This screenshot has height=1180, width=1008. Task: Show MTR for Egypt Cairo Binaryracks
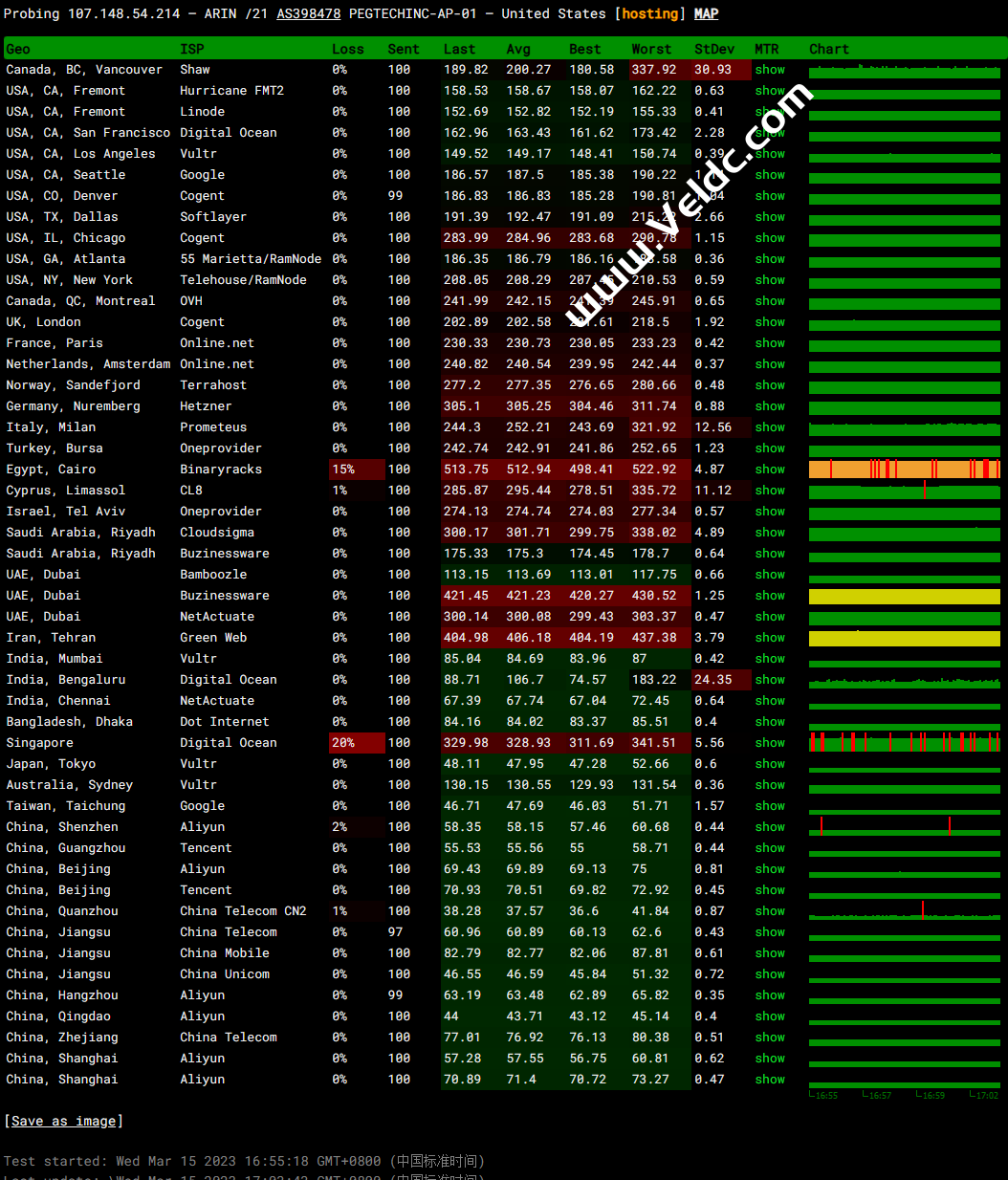pyautogui.click(x=769, y=470)
